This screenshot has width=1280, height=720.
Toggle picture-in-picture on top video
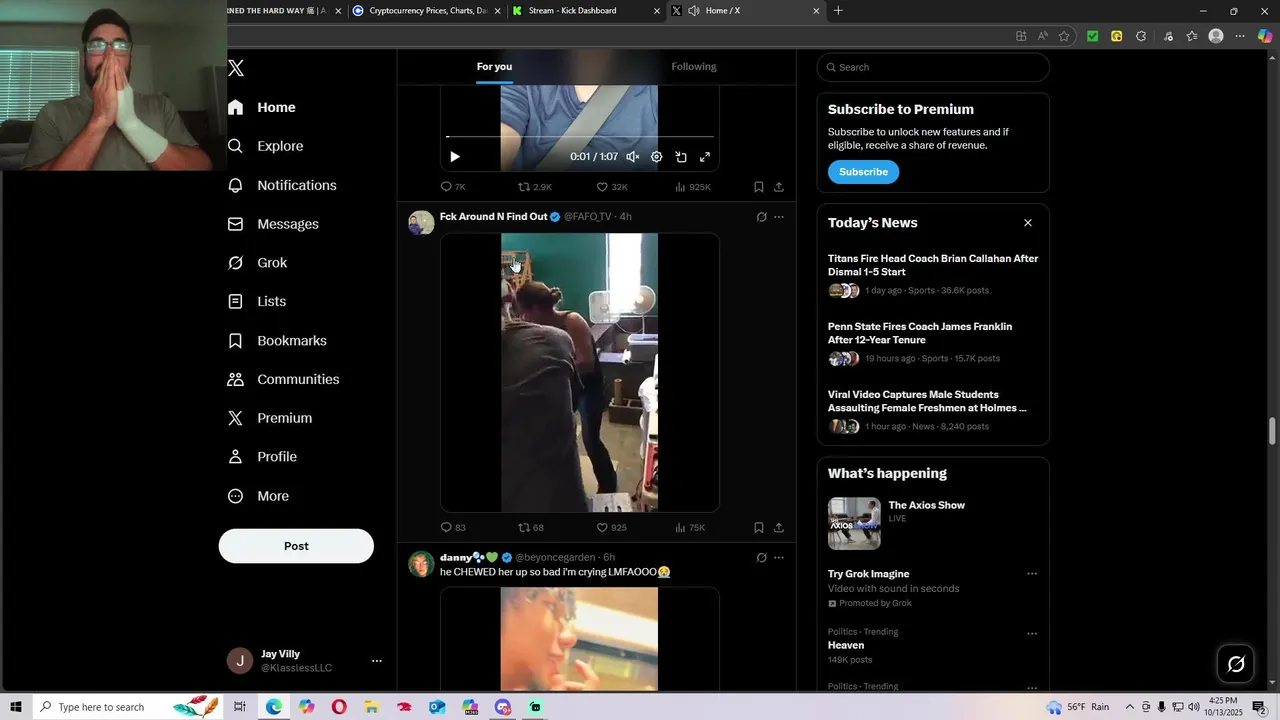click(x=681, y=157)
